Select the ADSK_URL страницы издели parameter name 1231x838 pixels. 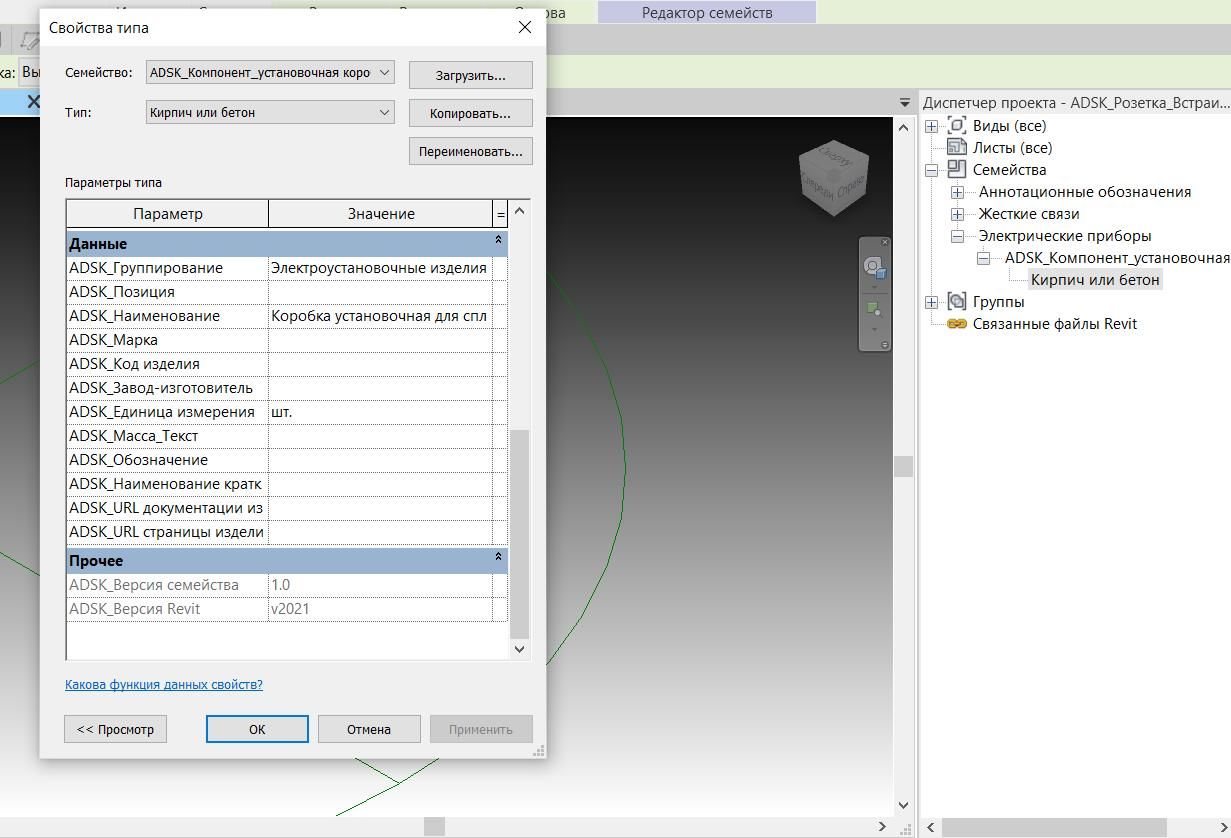166,532
